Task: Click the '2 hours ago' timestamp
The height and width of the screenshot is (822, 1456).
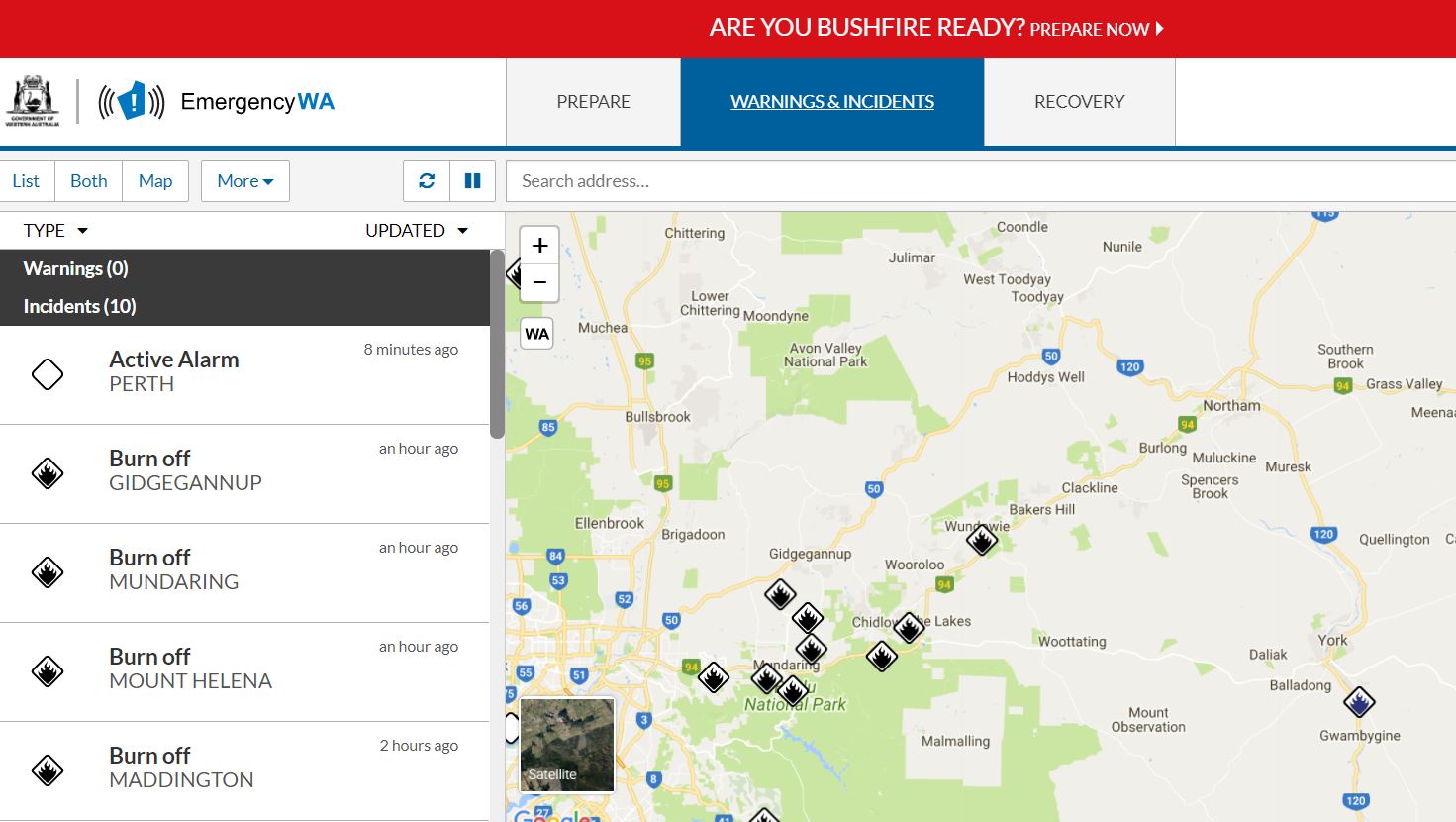Action: pos(419,745)
